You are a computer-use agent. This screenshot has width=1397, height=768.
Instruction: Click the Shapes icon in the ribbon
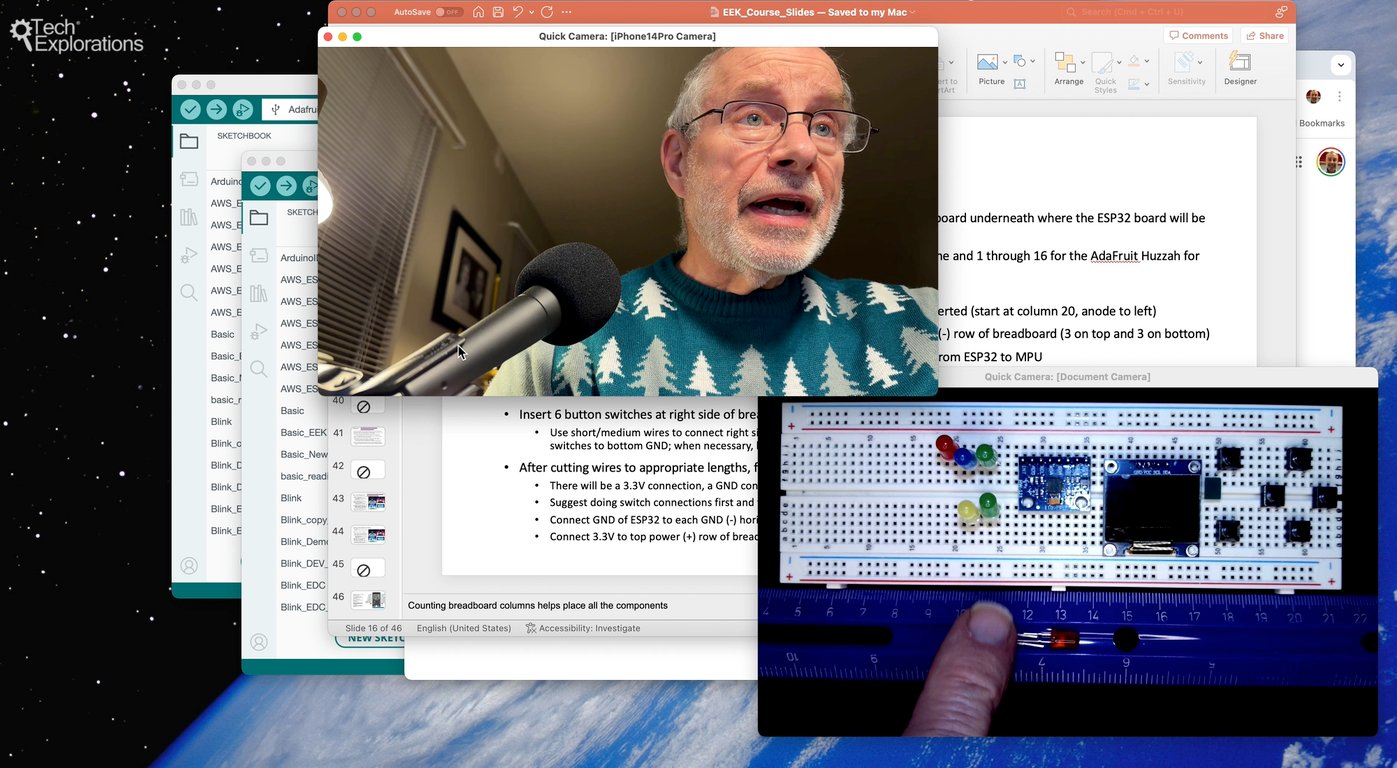pos(1019,61)
